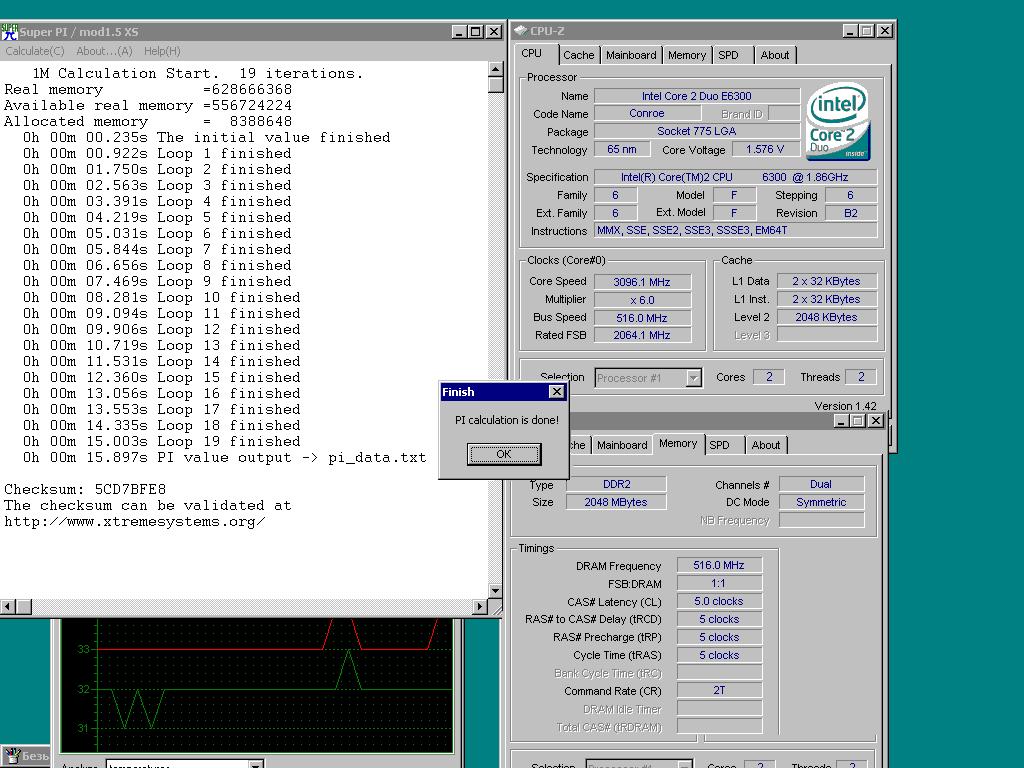
Task: Click OK in the Finish dialog
Action: (x=504, y=454)
